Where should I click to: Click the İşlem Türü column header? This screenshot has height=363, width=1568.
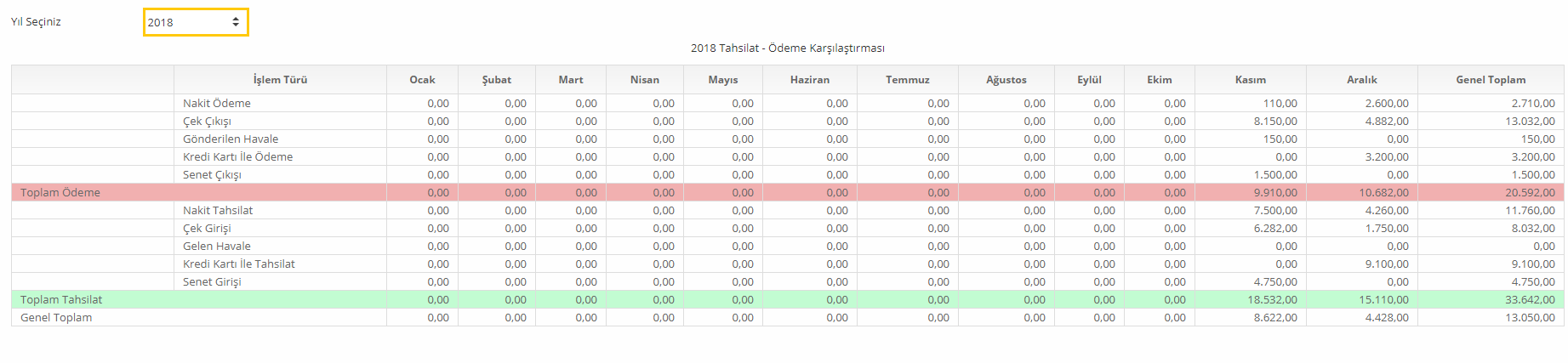pyautogui.click(x=280, y=80)
